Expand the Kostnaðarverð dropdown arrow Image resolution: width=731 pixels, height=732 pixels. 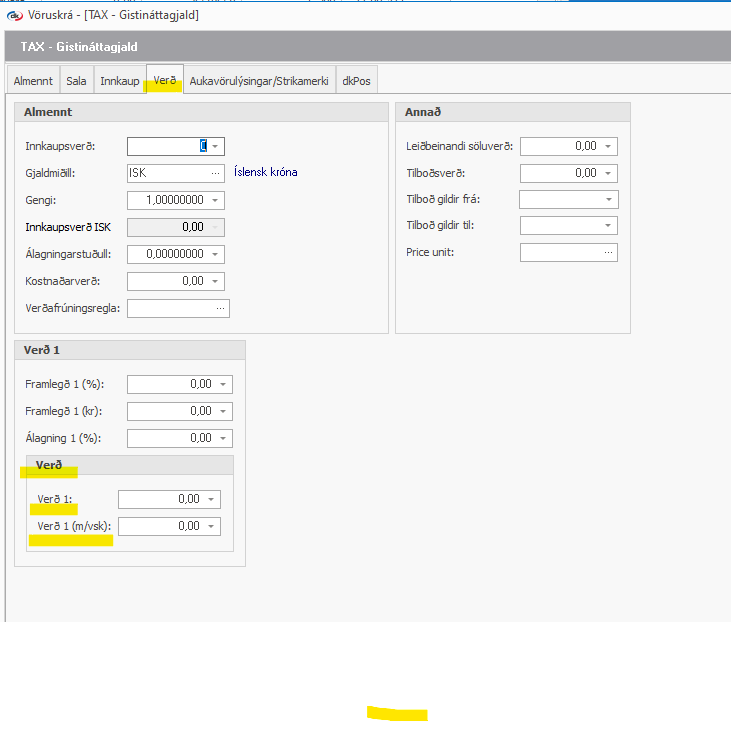(x=215, y=281)
